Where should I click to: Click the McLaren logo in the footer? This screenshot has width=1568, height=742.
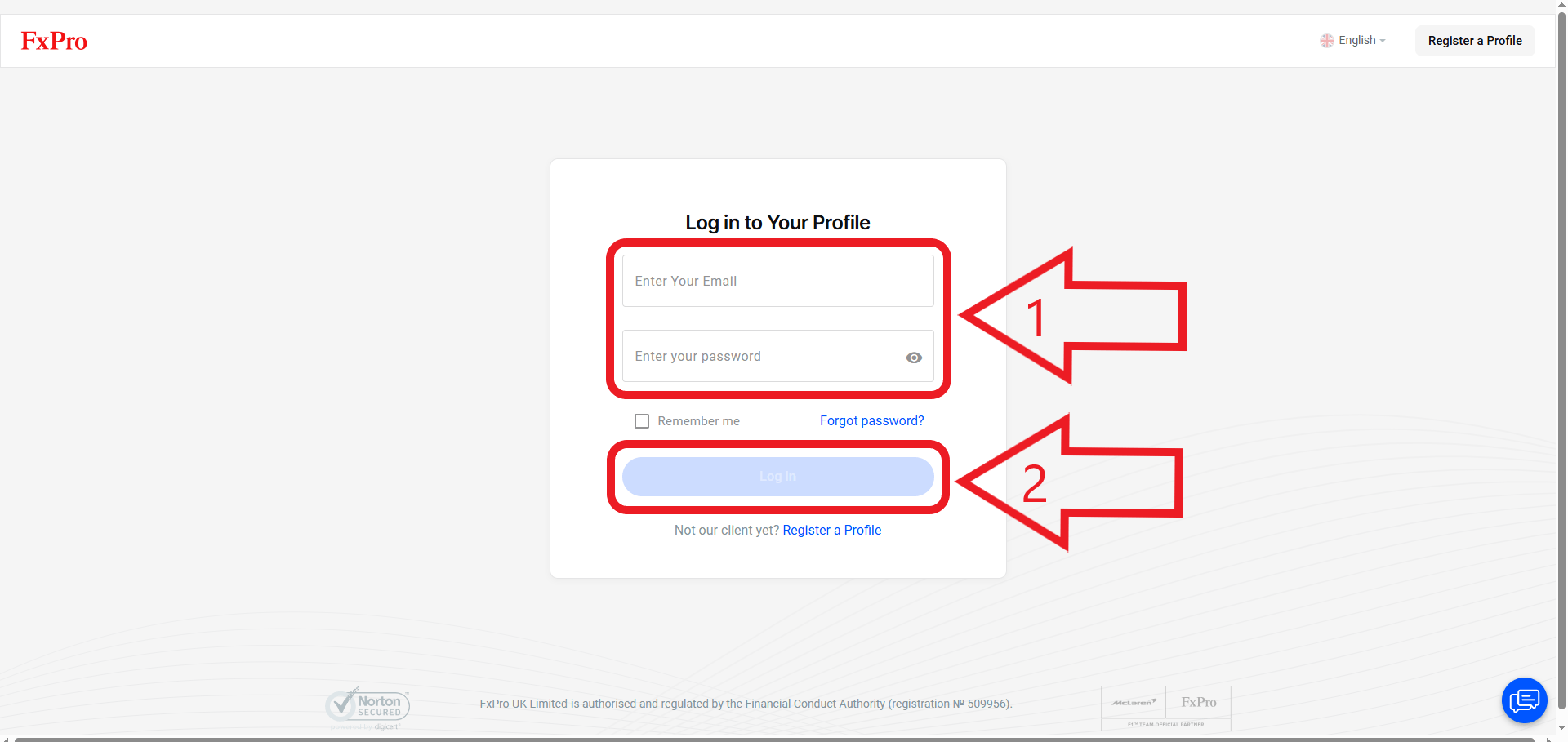1134,702
